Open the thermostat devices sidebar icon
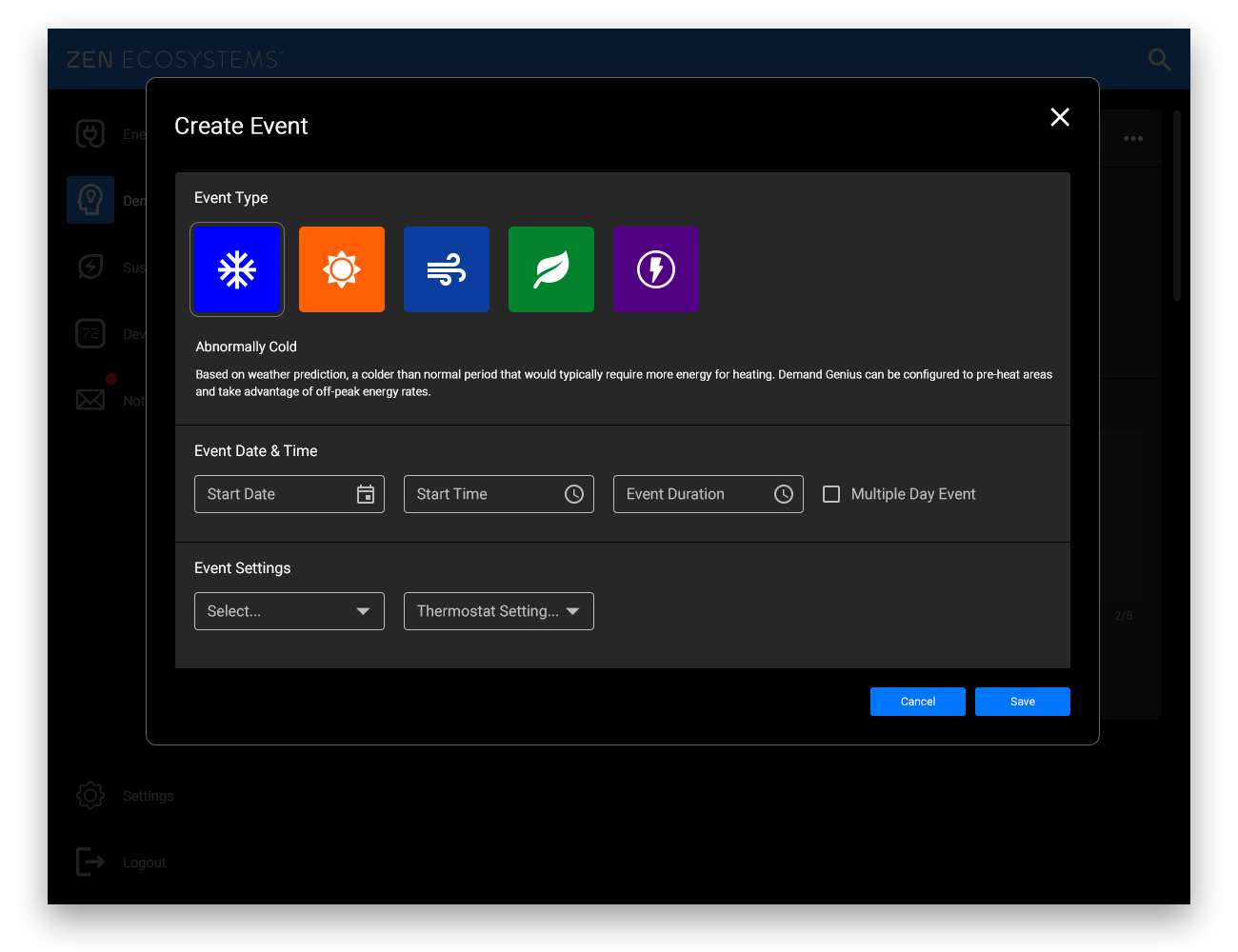Viewport: 1238px width, 952px height. point(90,333)
